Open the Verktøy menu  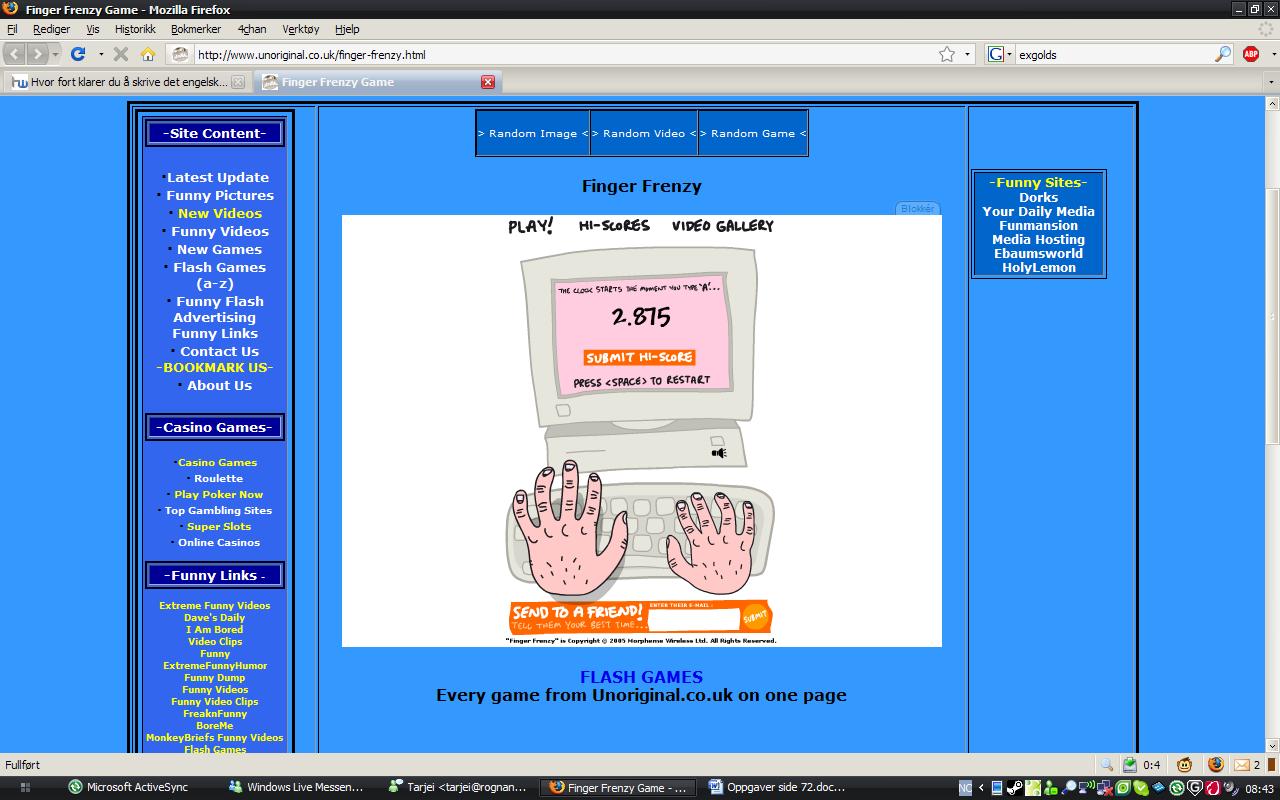tap(301, 29)
